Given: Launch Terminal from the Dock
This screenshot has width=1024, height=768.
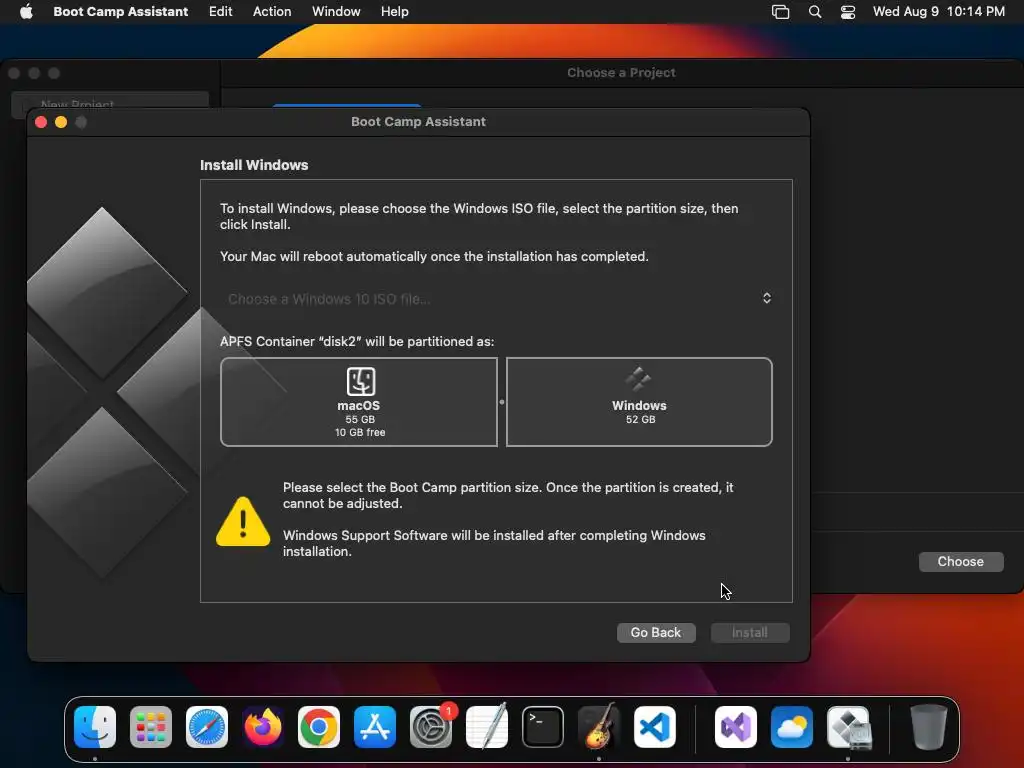Looking at the screenshot, I should [543, 727].
